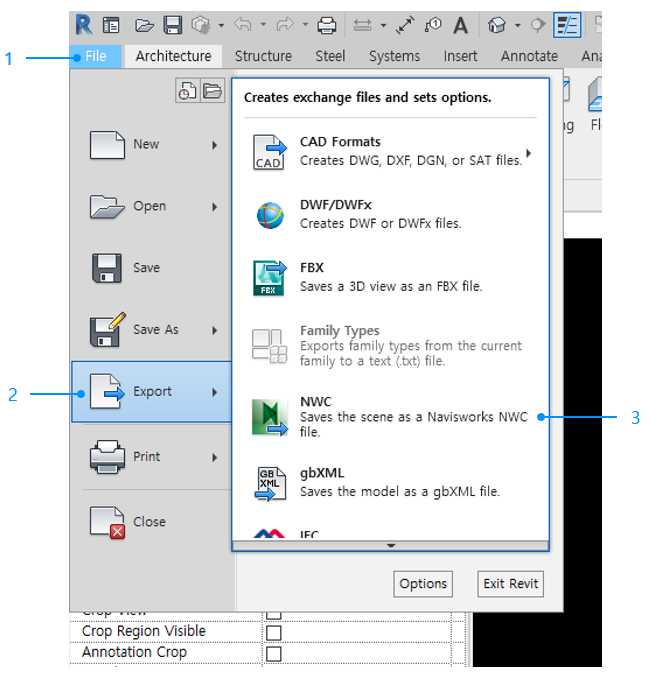
Task: Click the Print icon in quick toolbar
Action: [327, 25]
